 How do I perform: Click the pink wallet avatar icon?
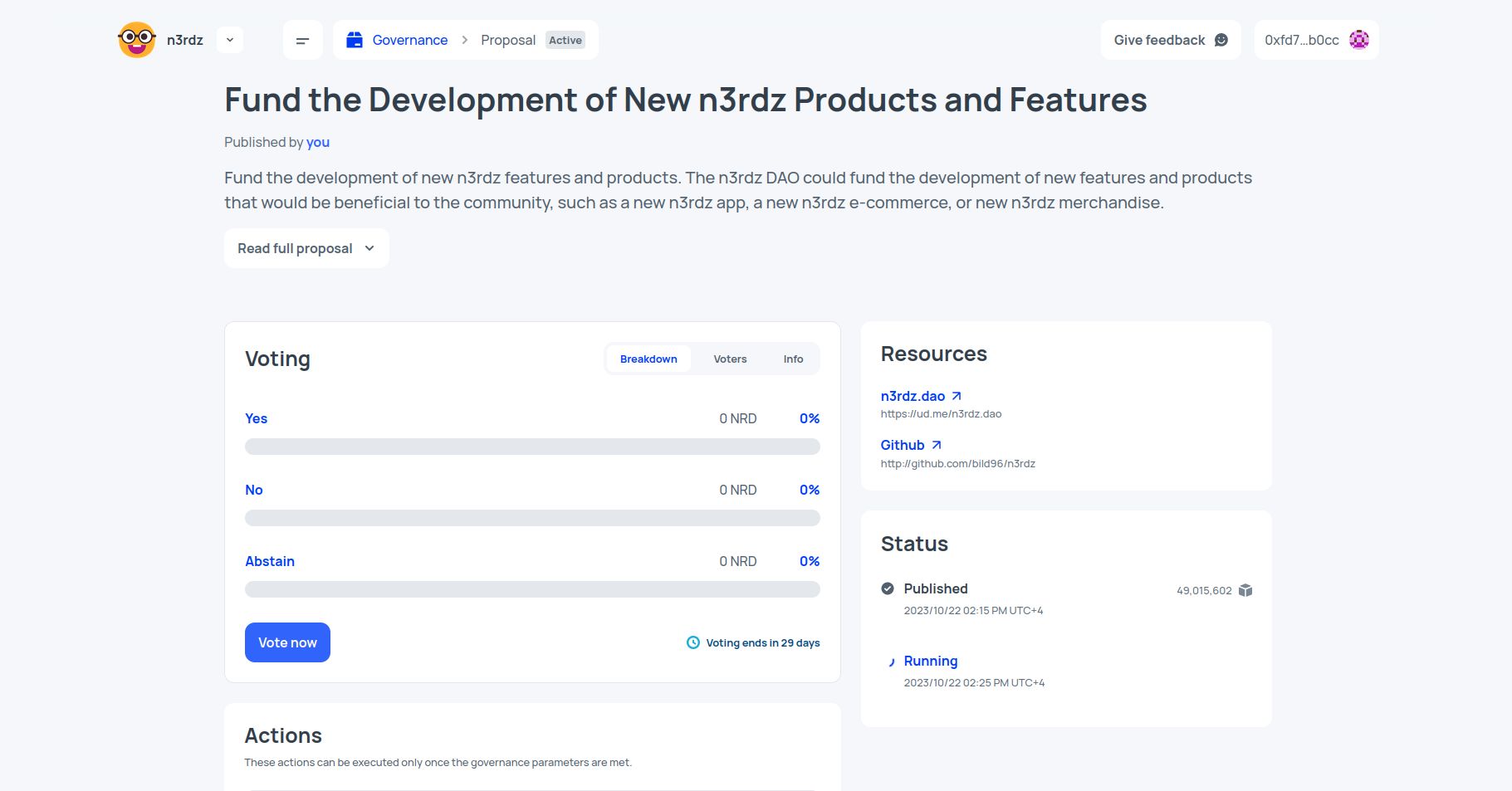pyautogui.click(x=1359, y=40)
